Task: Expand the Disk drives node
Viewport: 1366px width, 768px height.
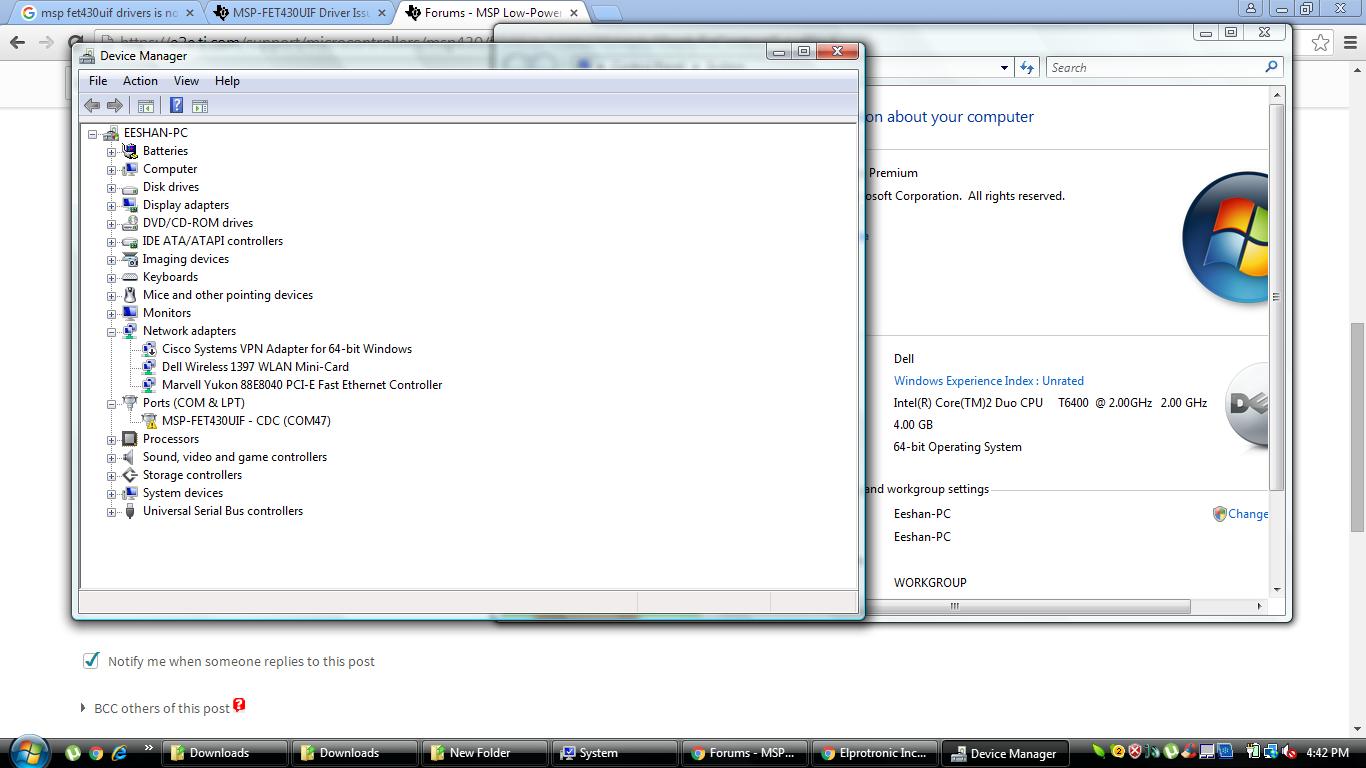Action: [112, 188]
